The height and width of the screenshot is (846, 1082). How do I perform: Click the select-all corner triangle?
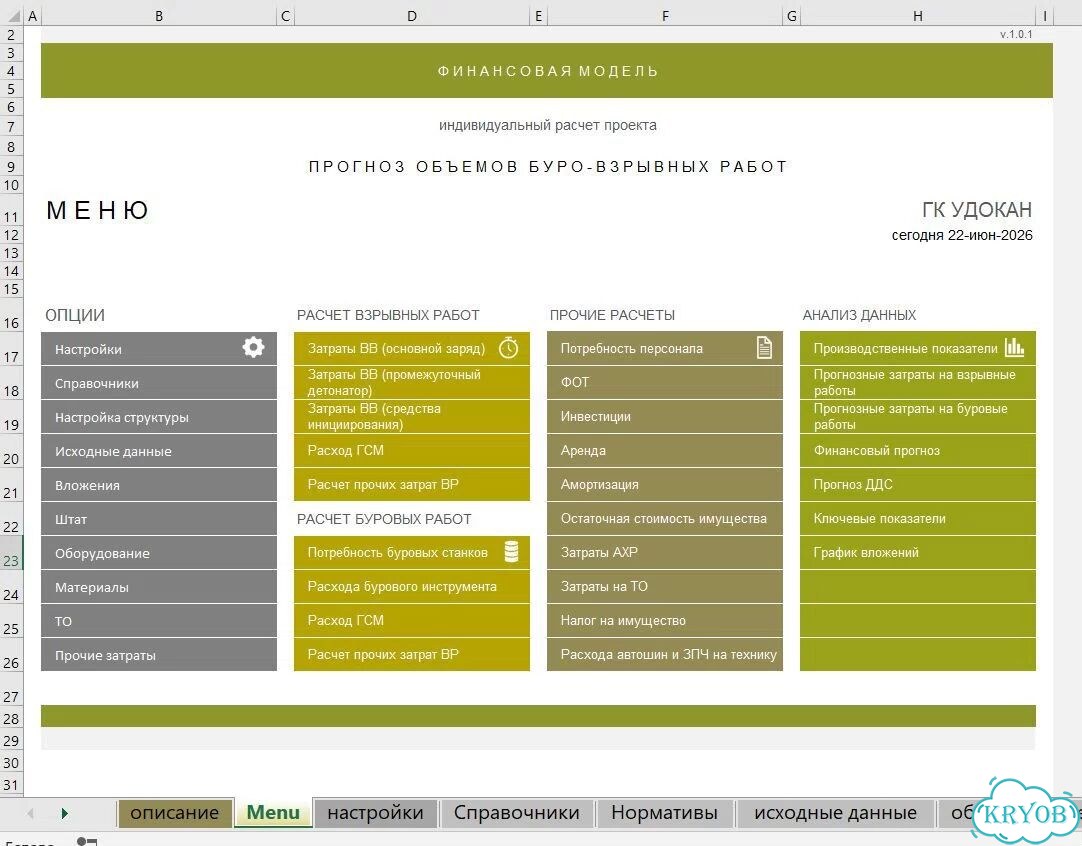pos(12,15)
